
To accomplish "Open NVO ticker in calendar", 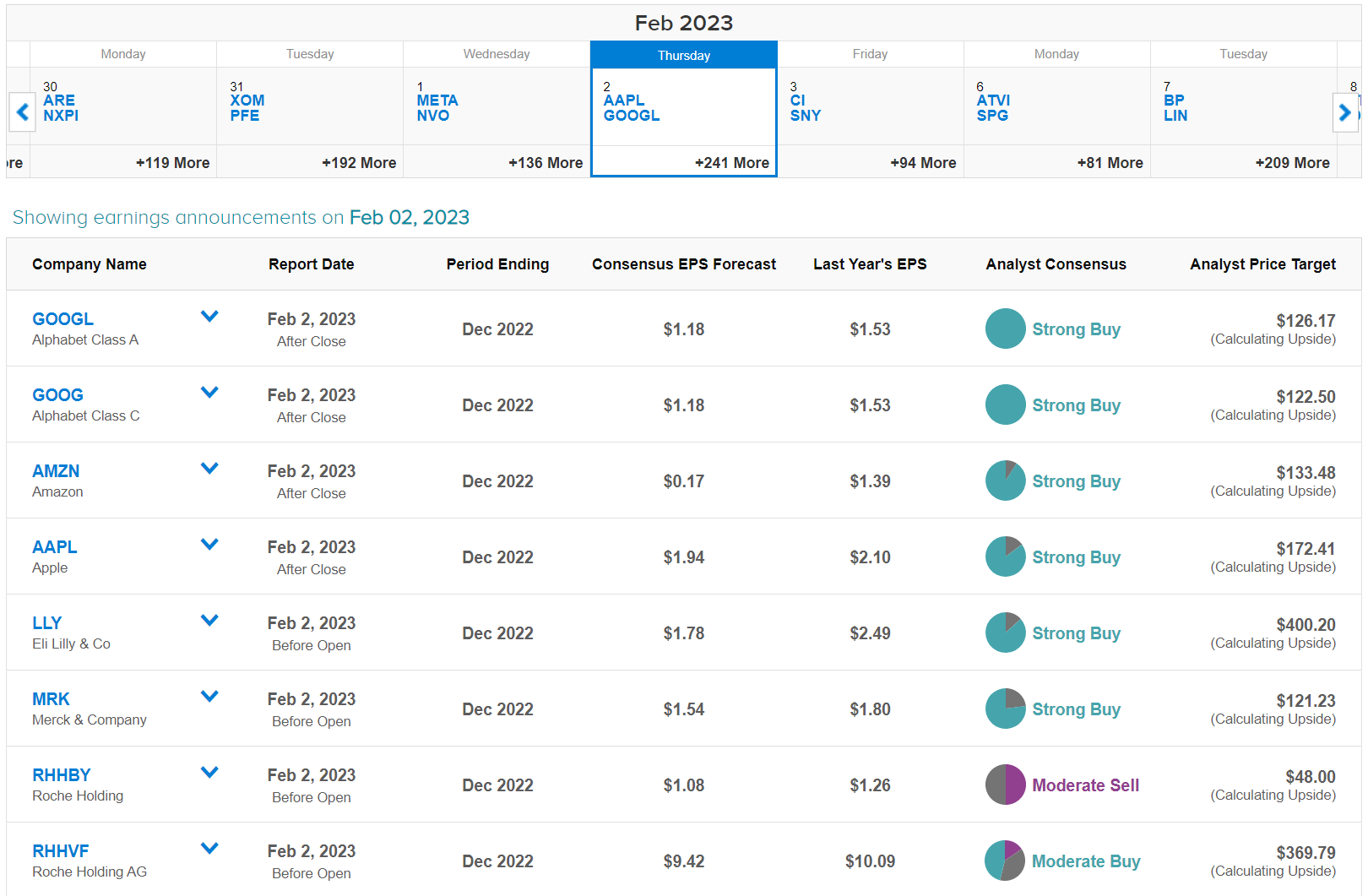I will (433, 116).
